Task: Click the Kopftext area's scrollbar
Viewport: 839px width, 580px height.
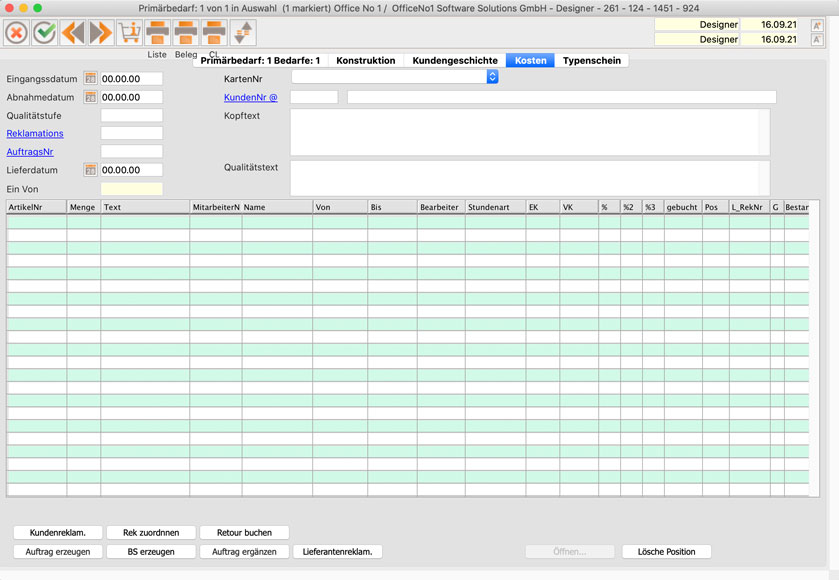Action: pyautogui.click(x=765, y=132)
